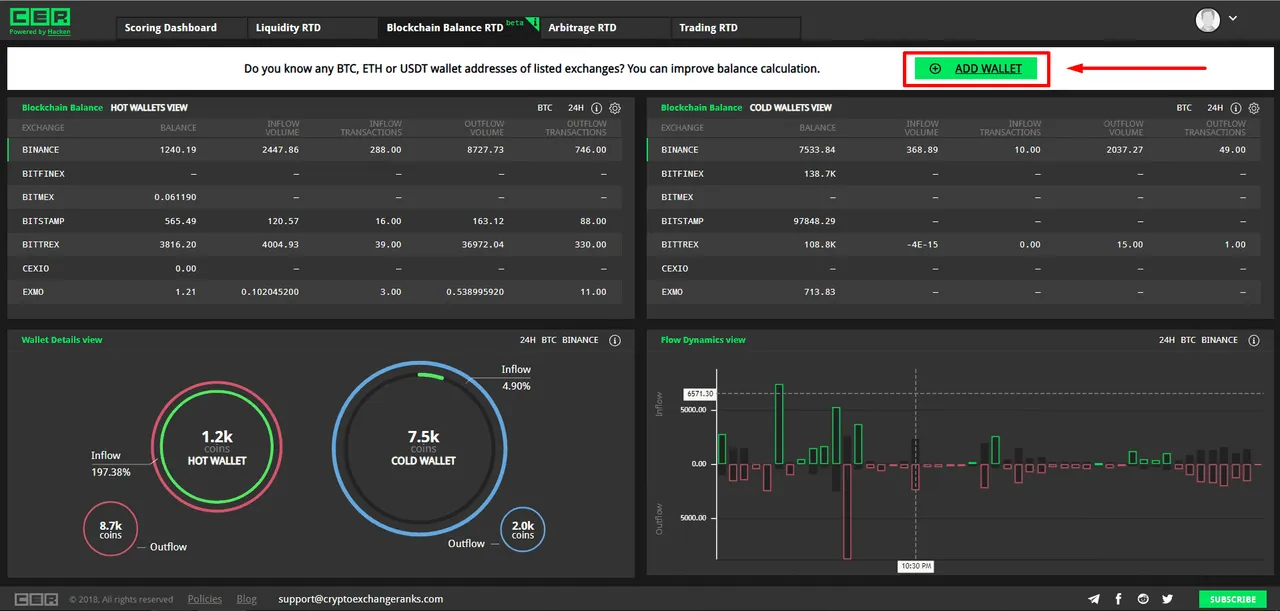Viewport: 1280px width, 611px height.
Task: Change BINANCE exchange in Flow Dynamics view
Action: point(1219,340)
